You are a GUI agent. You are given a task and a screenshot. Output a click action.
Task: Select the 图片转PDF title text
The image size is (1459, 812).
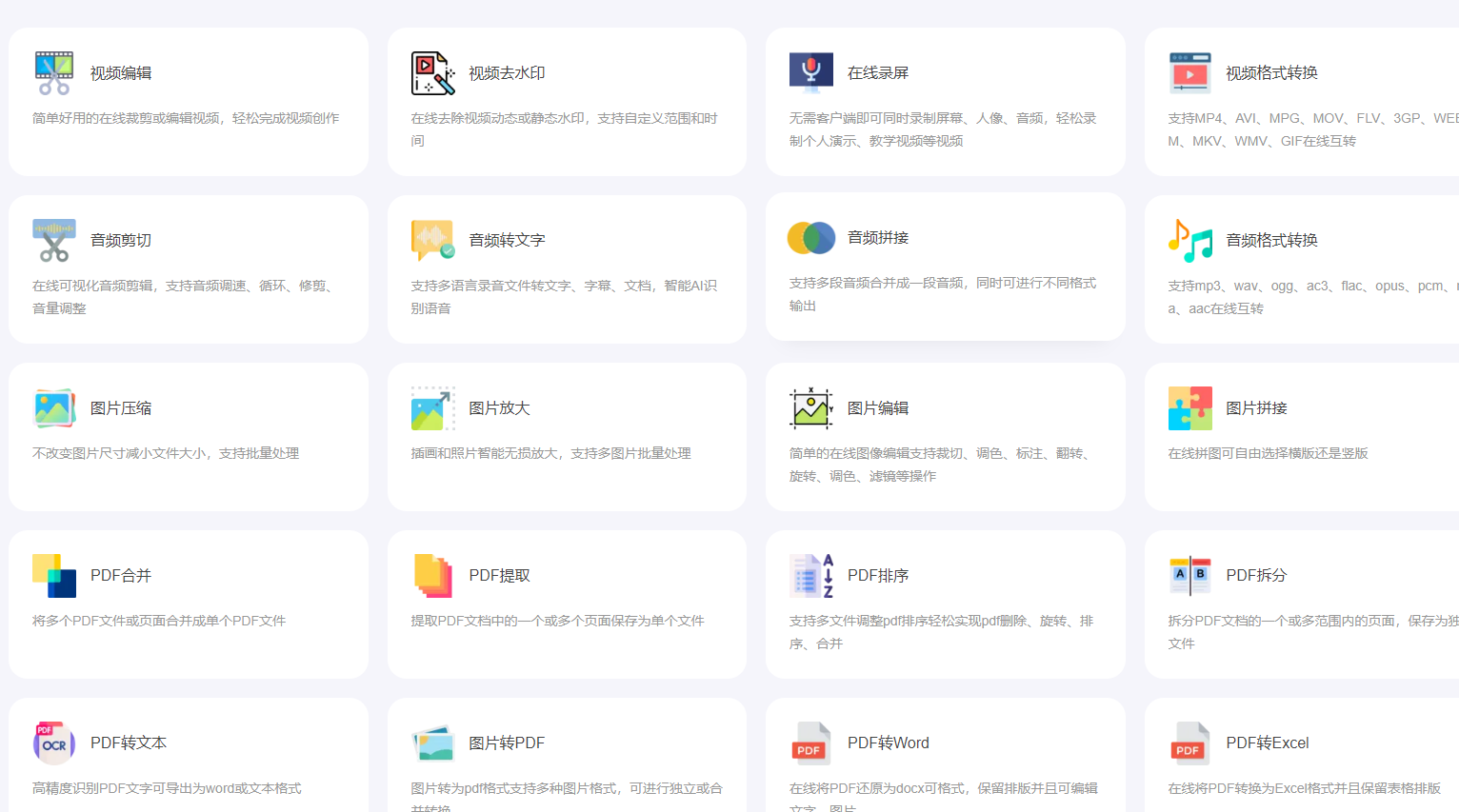pyautogui.click(x=507, y=743)
